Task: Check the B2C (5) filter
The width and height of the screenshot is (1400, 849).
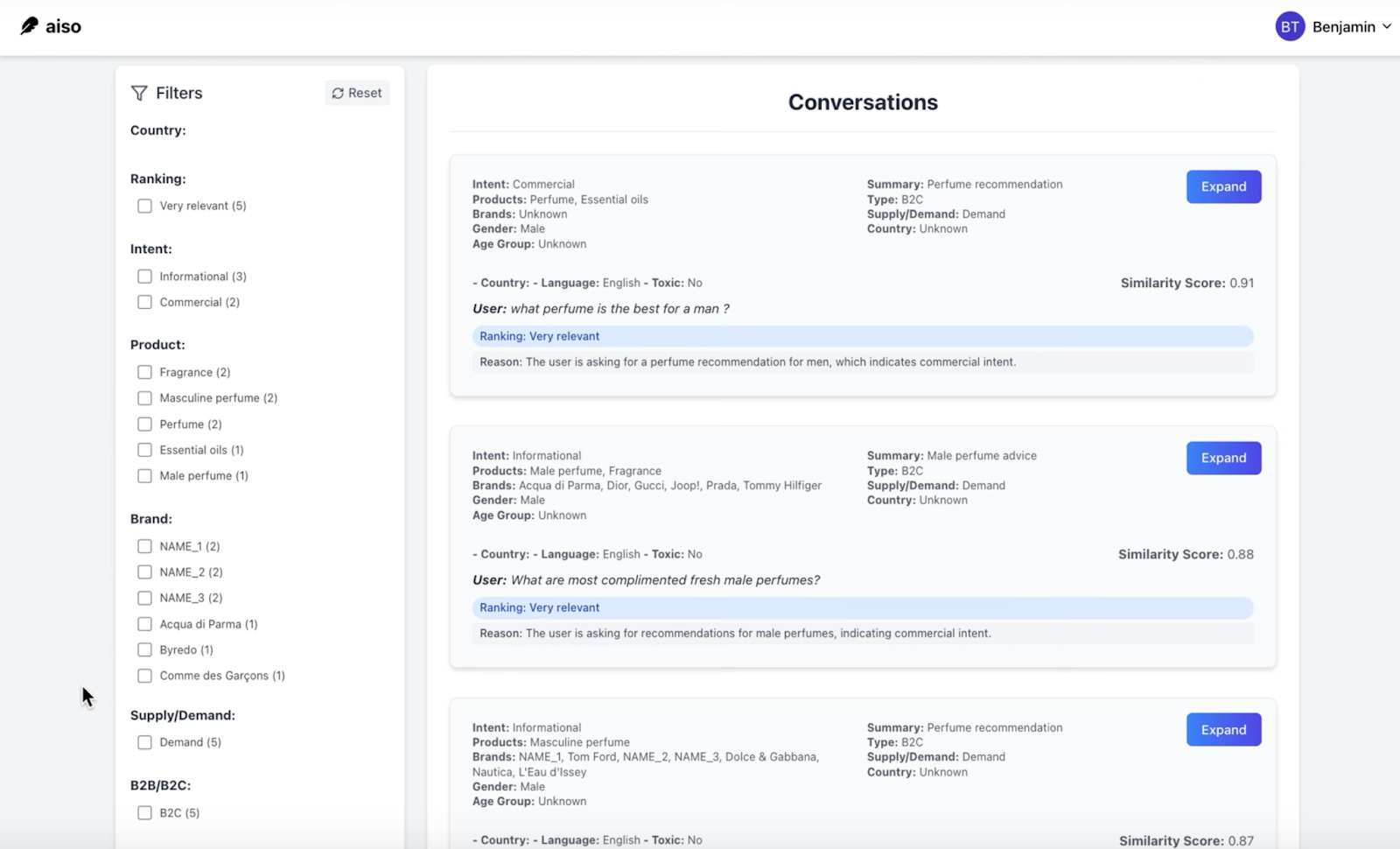Action: tap(144, 813)
